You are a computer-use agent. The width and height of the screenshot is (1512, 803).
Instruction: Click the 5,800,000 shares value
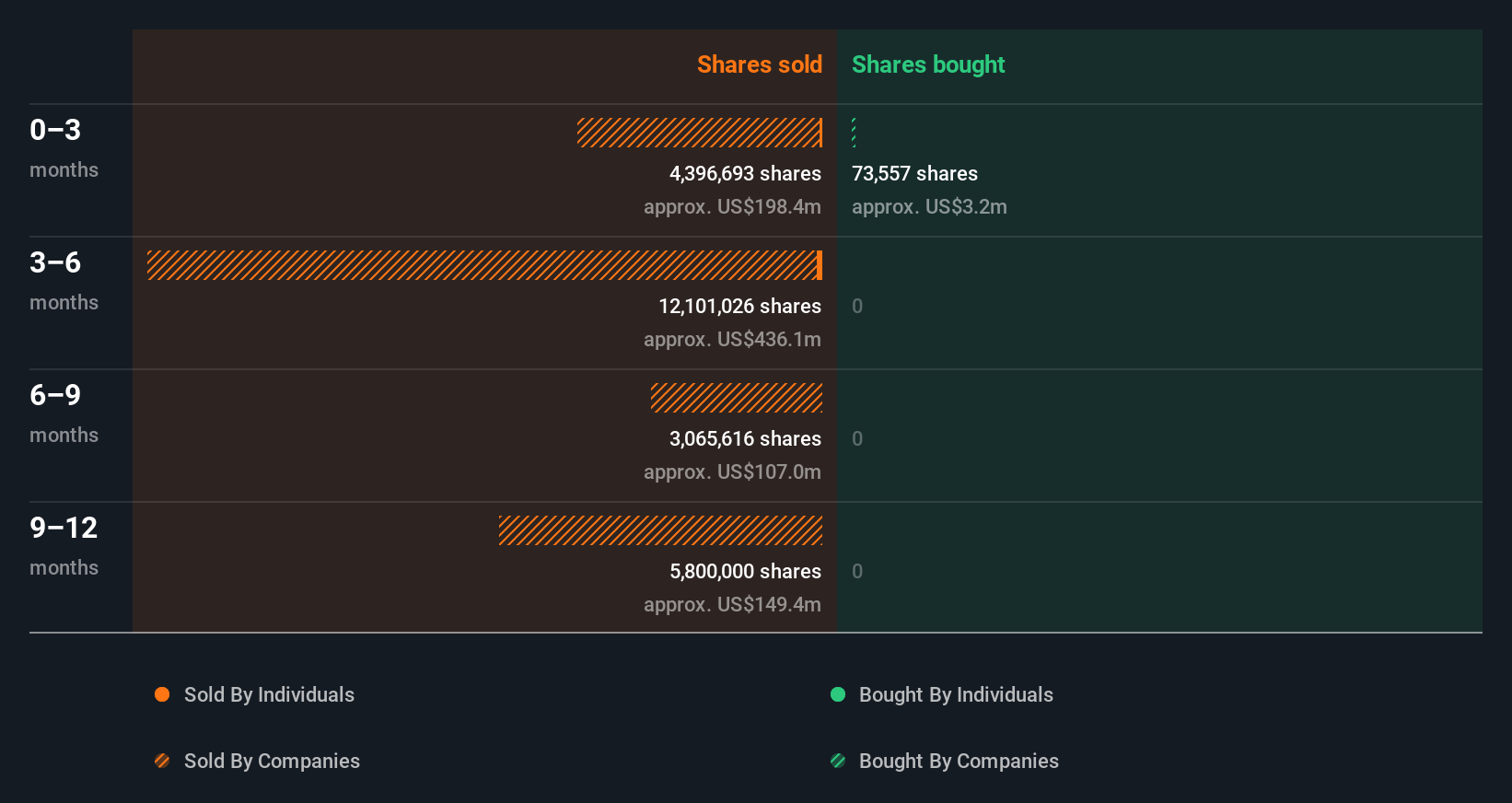745,571
